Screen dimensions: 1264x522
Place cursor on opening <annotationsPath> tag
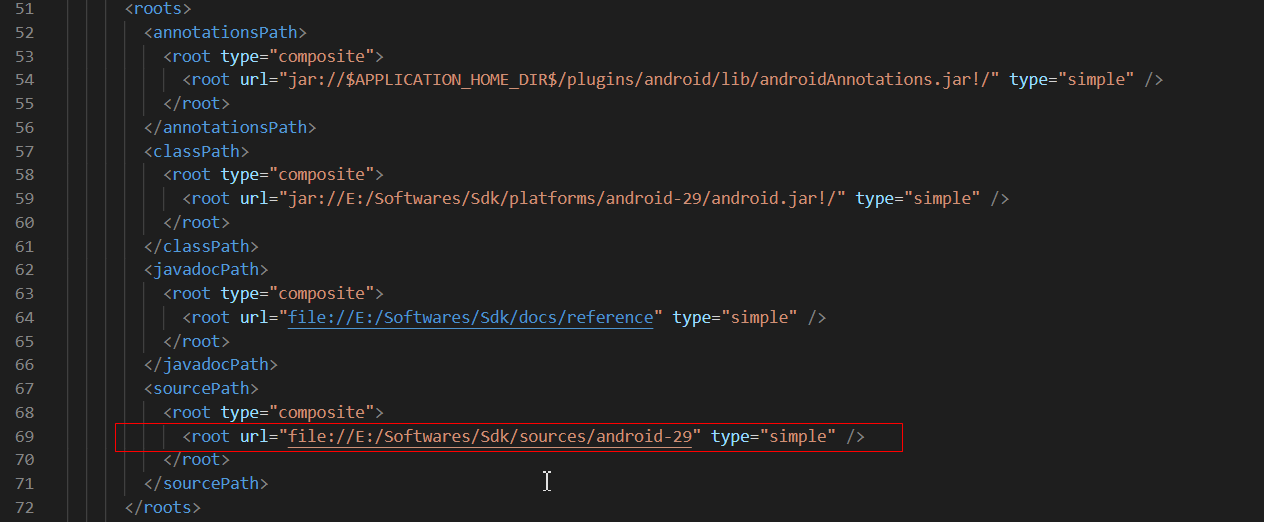coord(225,32)
